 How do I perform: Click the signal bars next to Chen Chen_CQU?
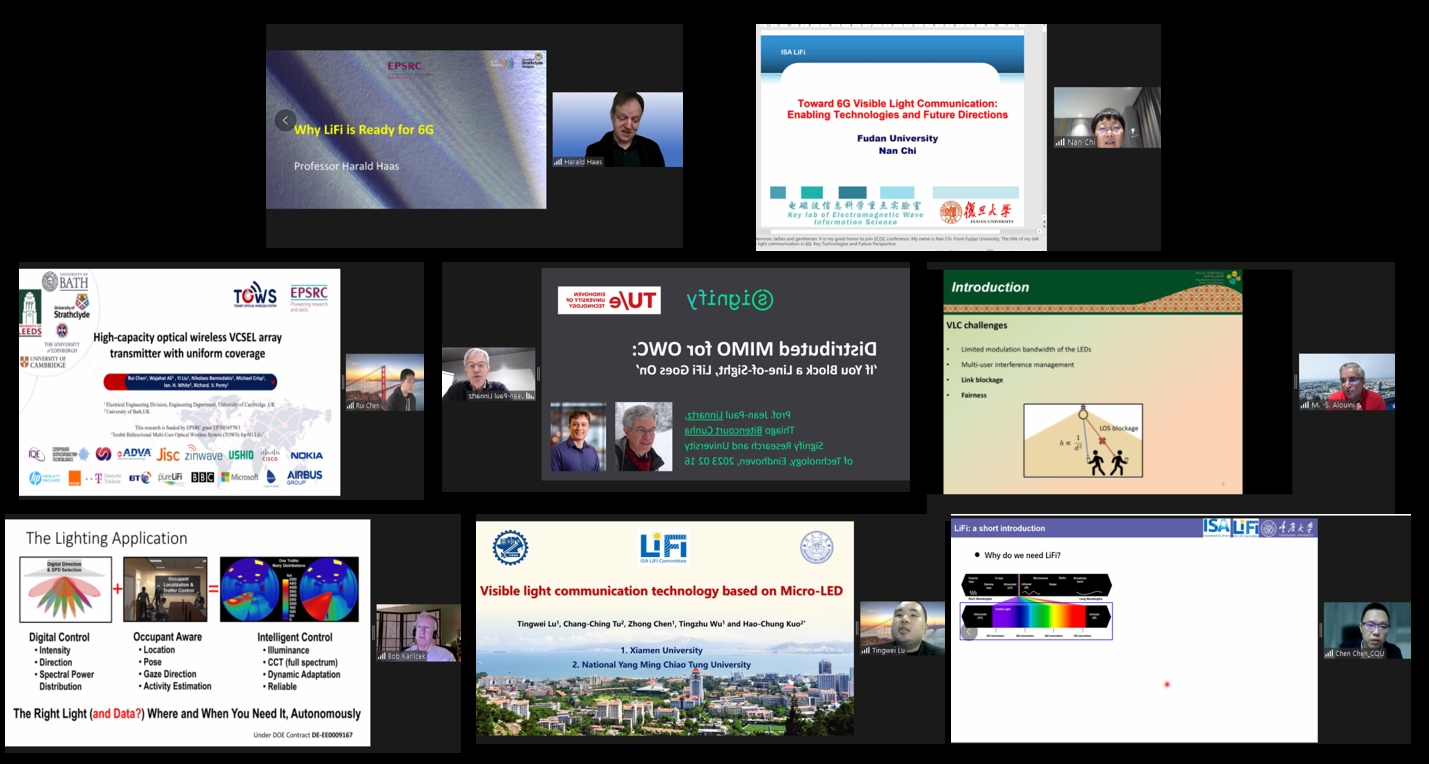click(1329, 653)
